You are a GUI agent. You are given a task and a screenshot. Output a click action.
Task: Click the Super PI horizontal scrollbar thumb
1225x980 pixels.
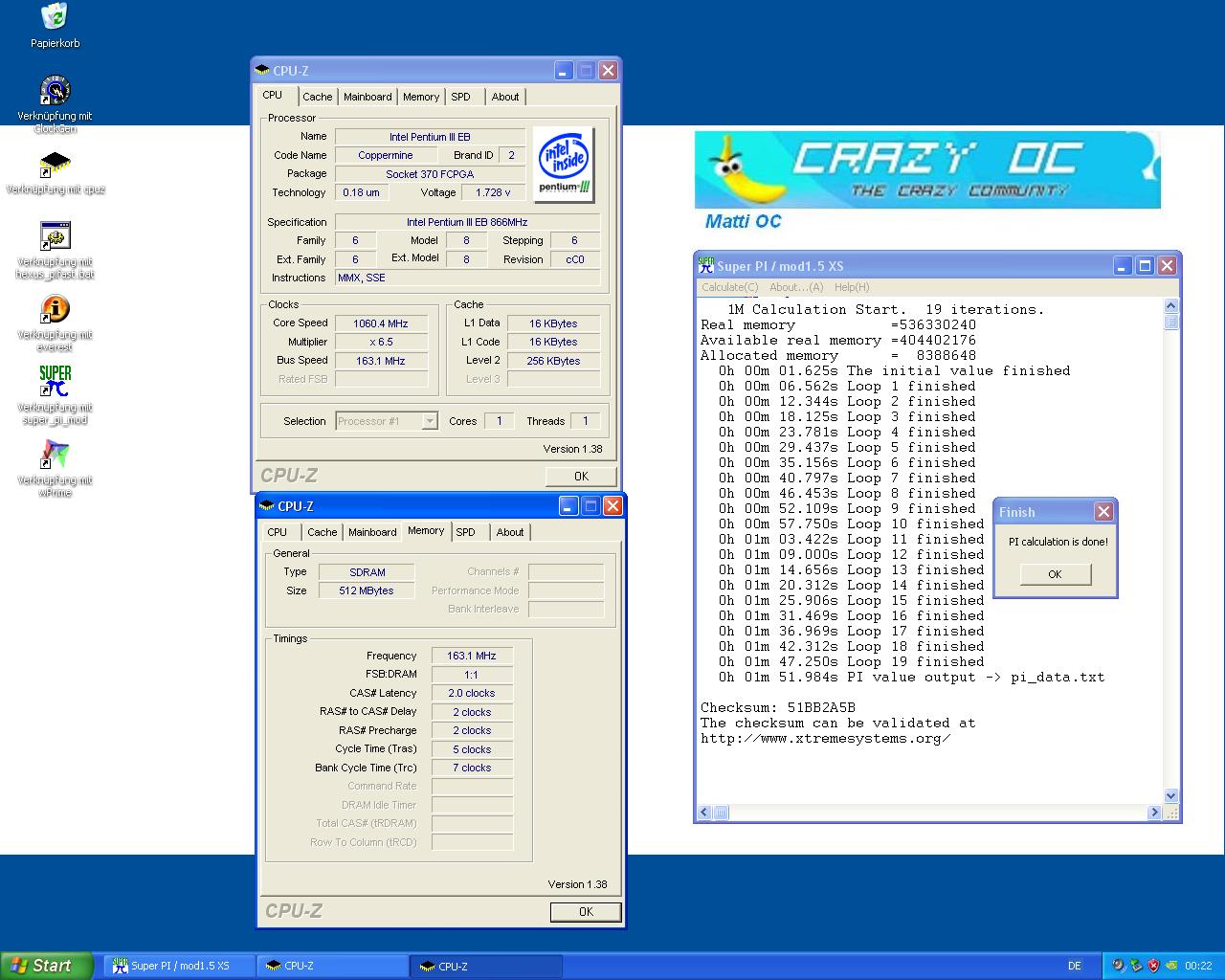pyautogui.click(x=721, y=813)
